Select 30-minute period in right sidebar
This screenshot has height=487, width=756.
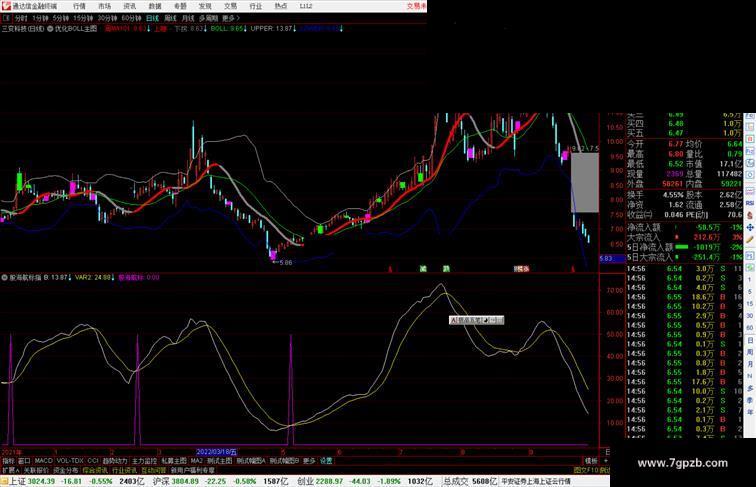[750, 316]
